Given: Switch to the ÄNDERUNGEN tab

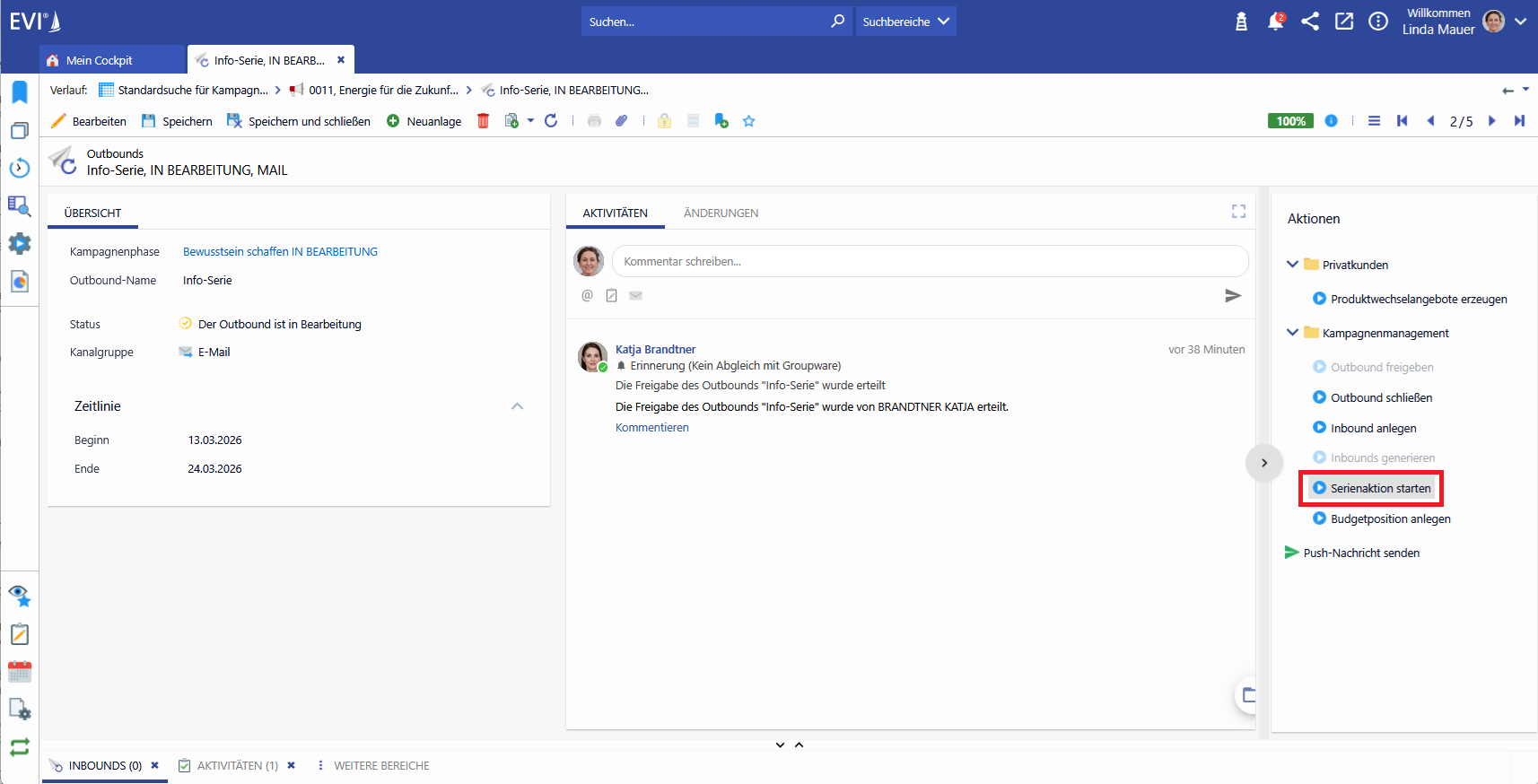Looking at the screenshot, I should [x=721, y=213].
